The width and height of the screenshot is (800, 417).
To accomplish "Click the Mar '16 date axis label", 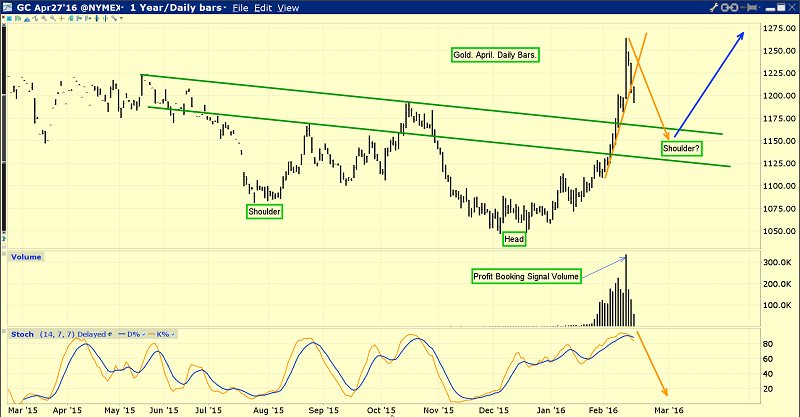I will 668,410.
